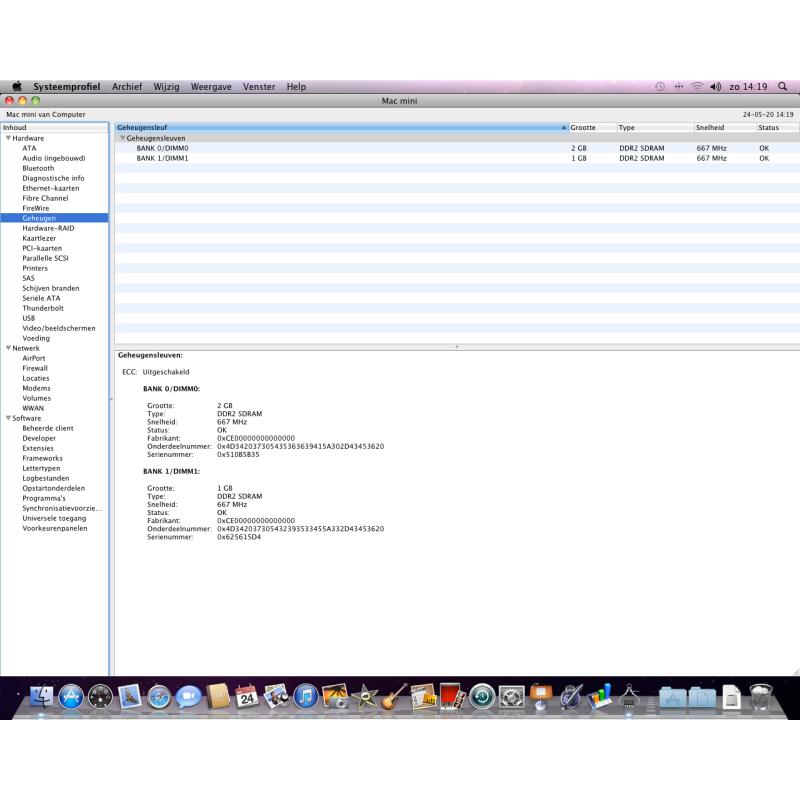The width and height of the screenshot is (800, 800).
Task: Select Bluetooth in the sidebar
Action: 38,168
